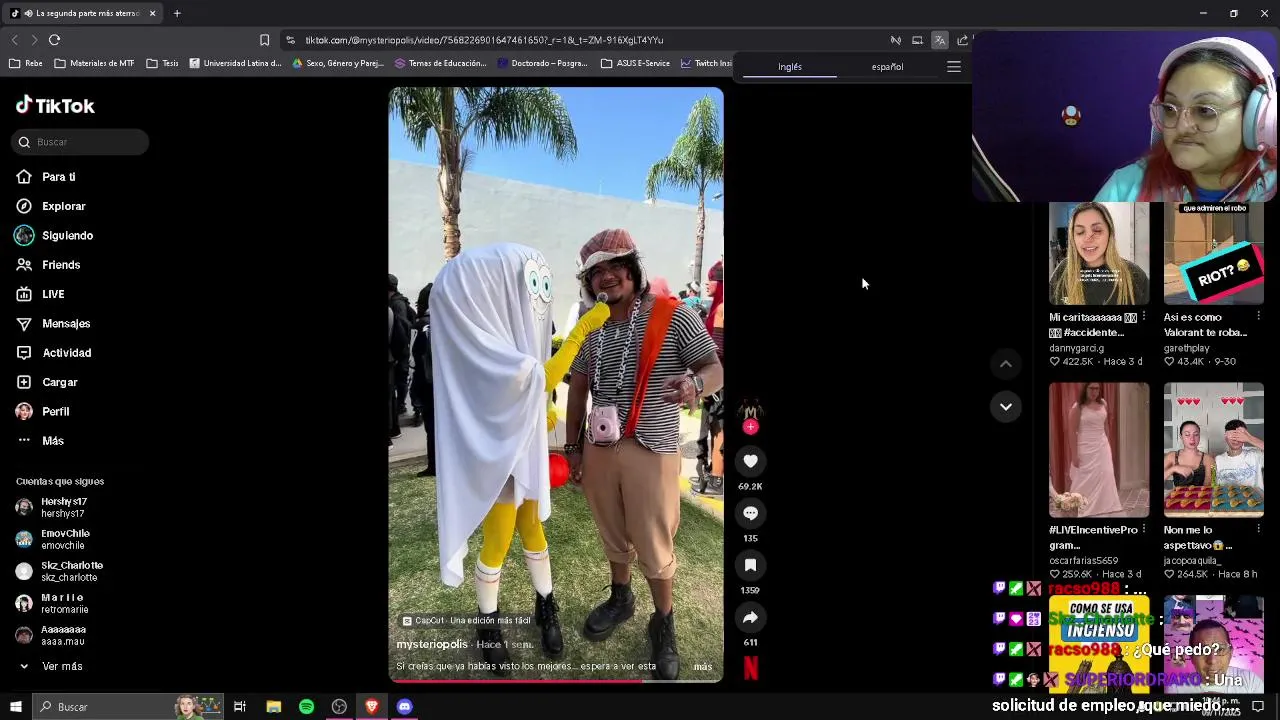Bookmark the video to favorites
The image size is (1280, 720).
pos(750,565)
